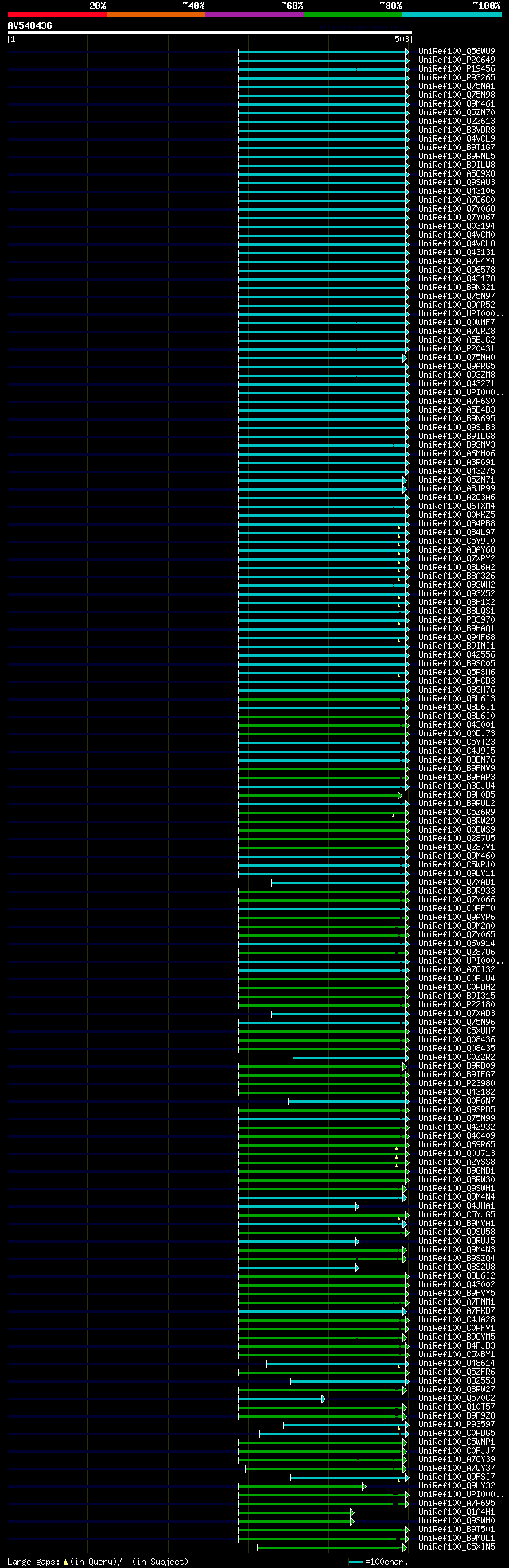
Task: Click hit label UniRef100_Q93ZM8
Action: pos(457,375)
